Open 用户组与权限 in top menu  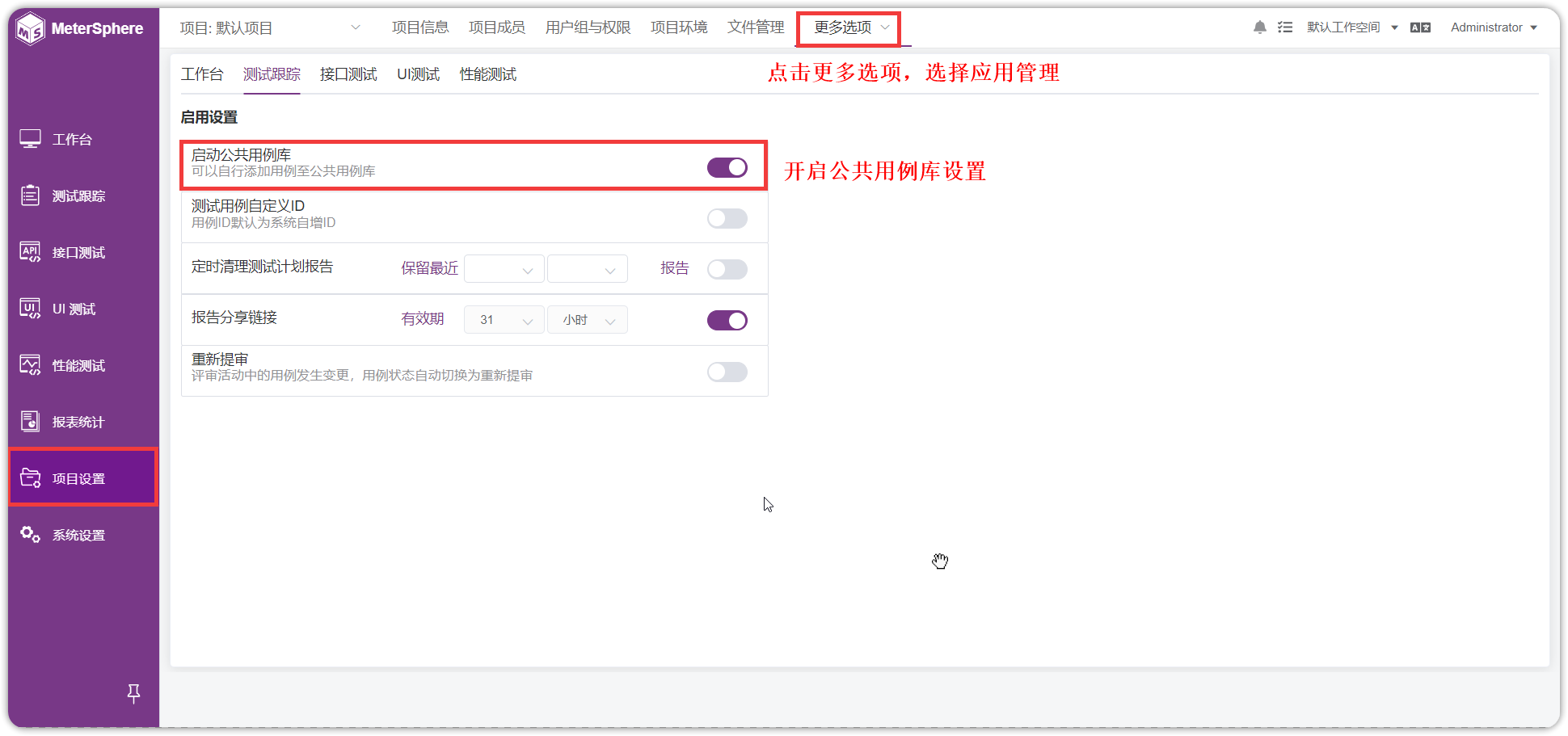588,27
